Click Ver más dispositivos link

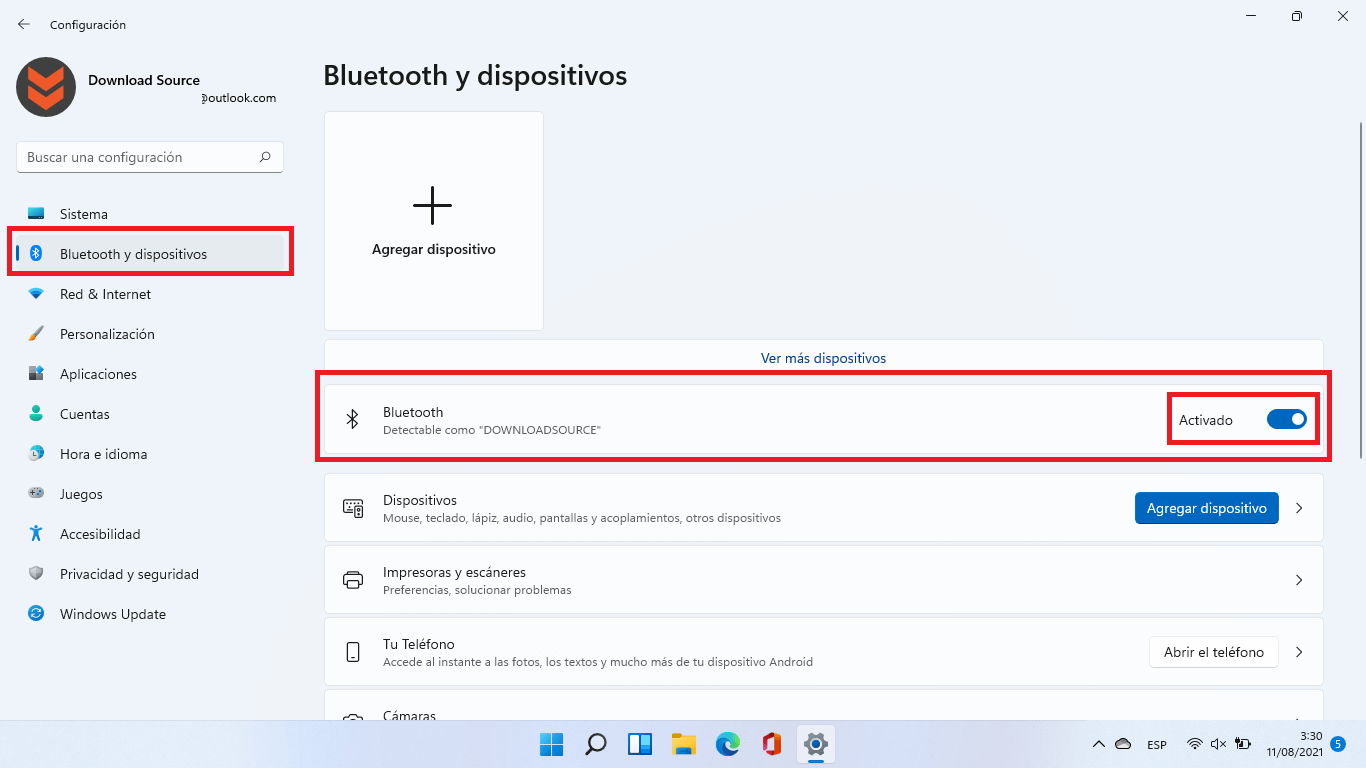click(823, 358)
